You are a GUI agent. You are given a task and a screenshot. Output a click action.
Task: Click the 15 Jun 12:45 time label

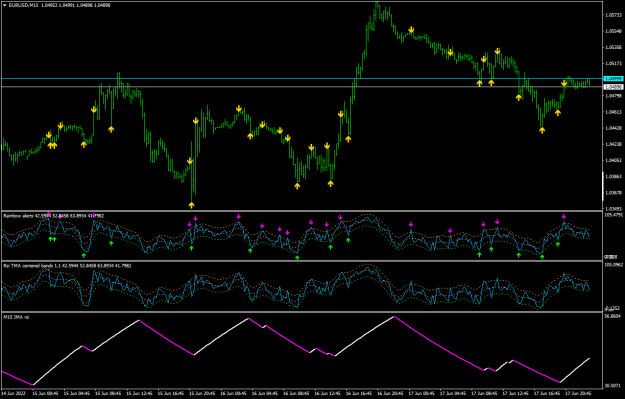pyautogui.click(x=140, y=393)
